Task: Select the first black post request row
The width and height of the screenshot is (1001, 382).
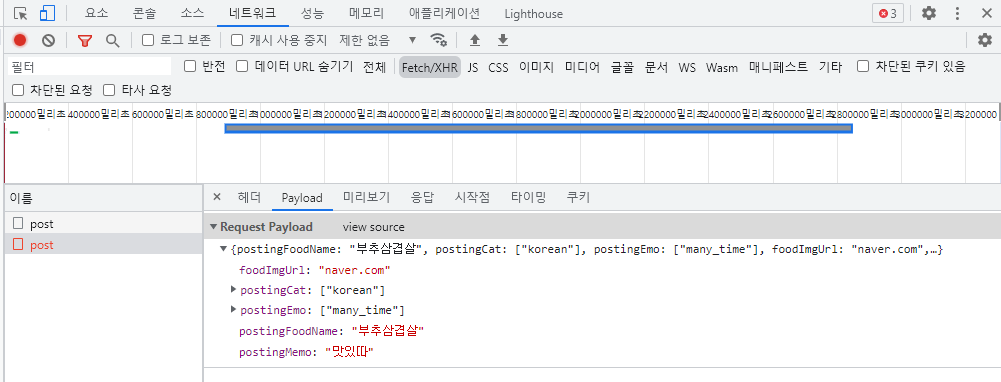Action: click(104, 224)
